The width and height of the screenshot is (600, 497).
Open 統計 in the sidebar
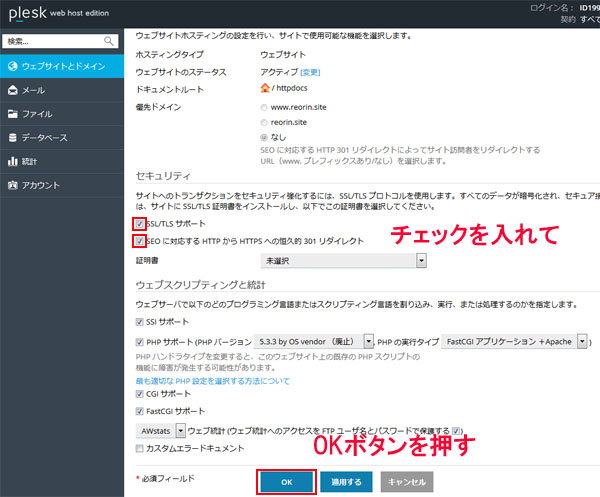62,161
